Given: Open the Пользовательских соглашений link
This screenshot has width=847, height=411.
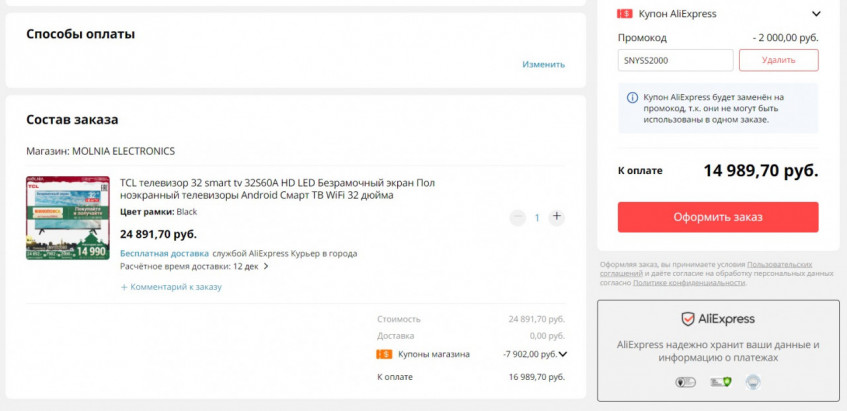Looking at the screenshot, I should pyautogui.click(x=789, y=264).
